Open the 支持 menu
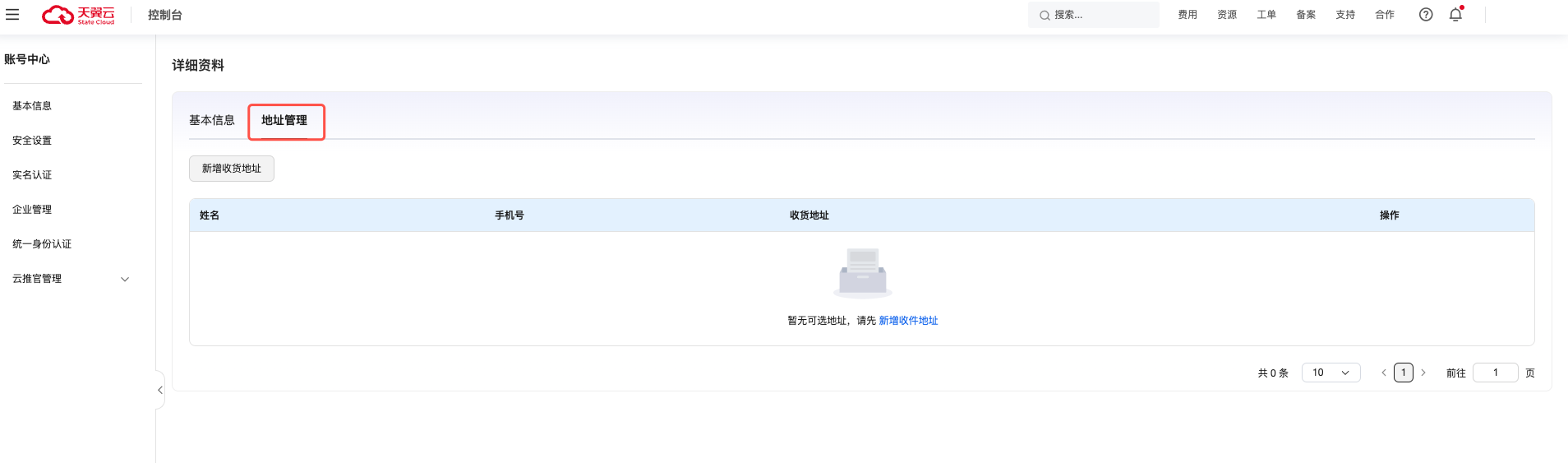This screenshot has height=463, width=1568. tap(1345, 15)
